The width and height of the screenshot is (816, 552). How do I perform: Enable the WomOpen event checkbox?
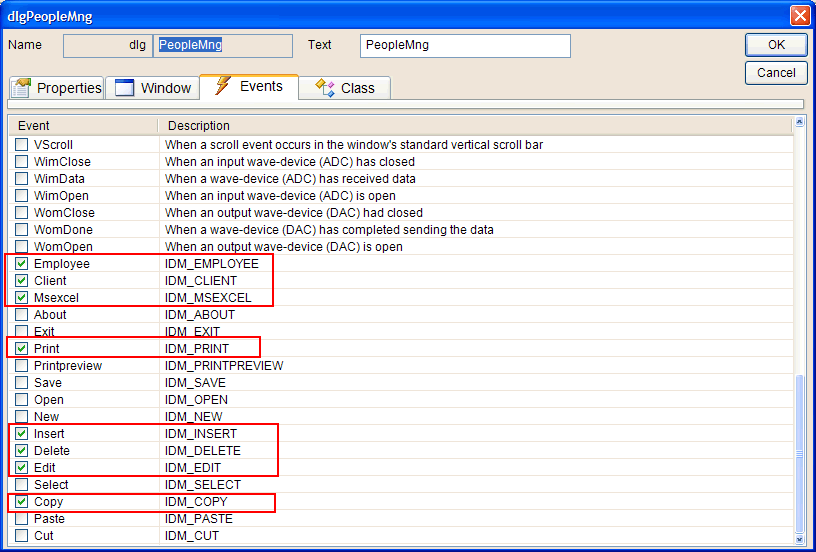(21, 247)
